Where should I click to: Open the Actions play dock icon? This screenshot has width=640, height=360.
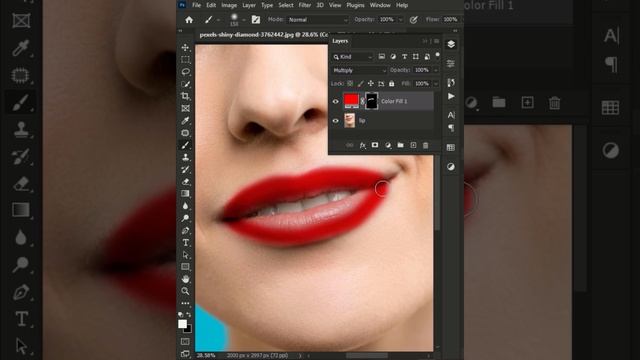[x=451, y=96]
